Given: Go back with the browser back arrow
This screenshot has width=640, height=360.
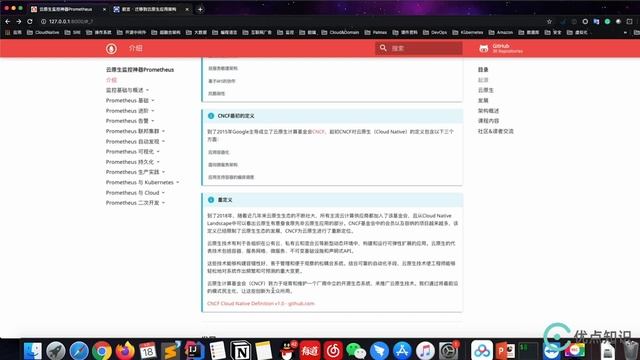Looking at the screenshot, I should (x=7, y=21).
